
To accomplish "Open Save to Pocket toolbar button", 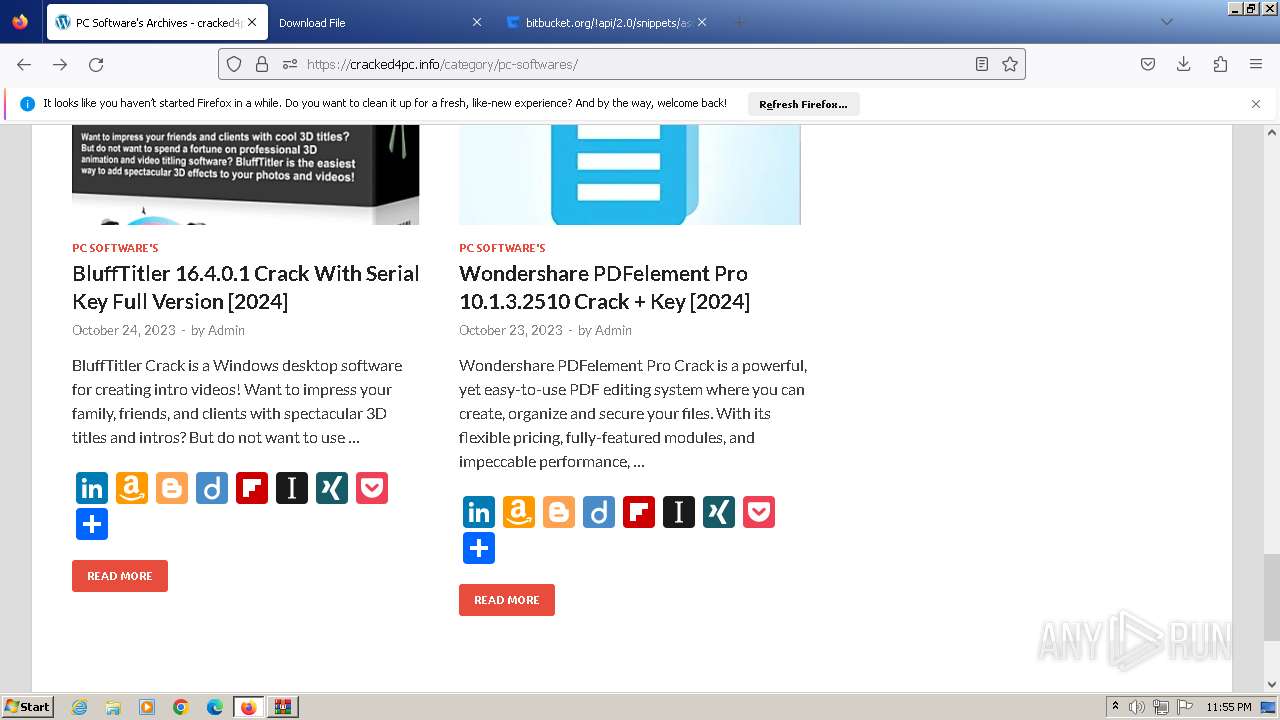I will tap(1148, 64).
